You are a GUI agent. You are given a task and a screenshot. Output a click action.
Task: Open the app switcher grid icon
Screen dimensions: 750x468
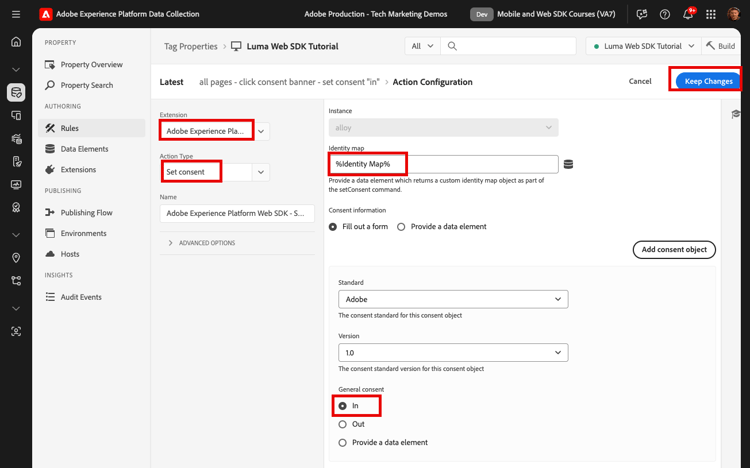(711, 14)
